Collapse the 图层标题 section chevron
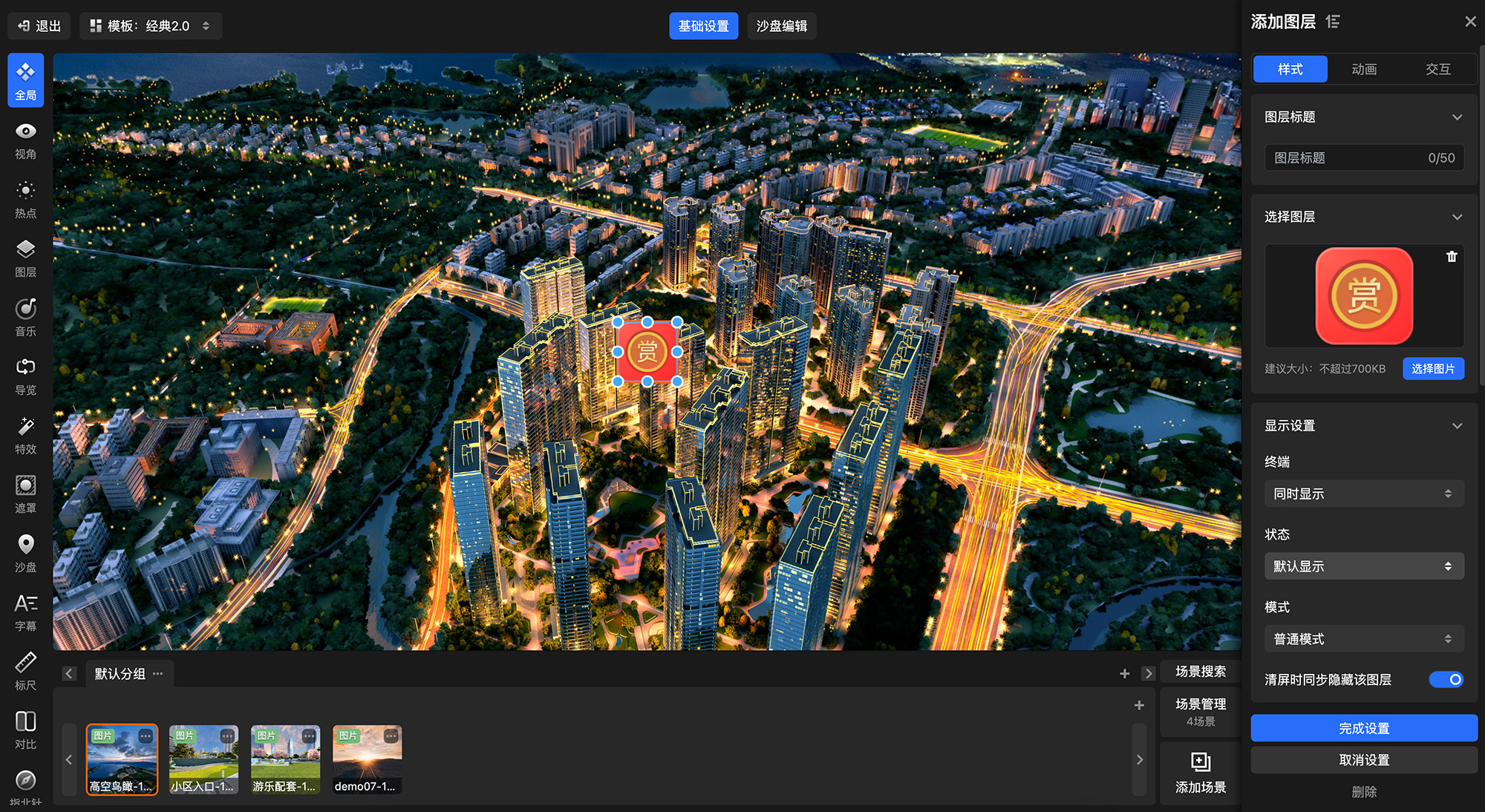Image resolution: width=1485 pixels, height=812 pixels. click(1457, 117)
